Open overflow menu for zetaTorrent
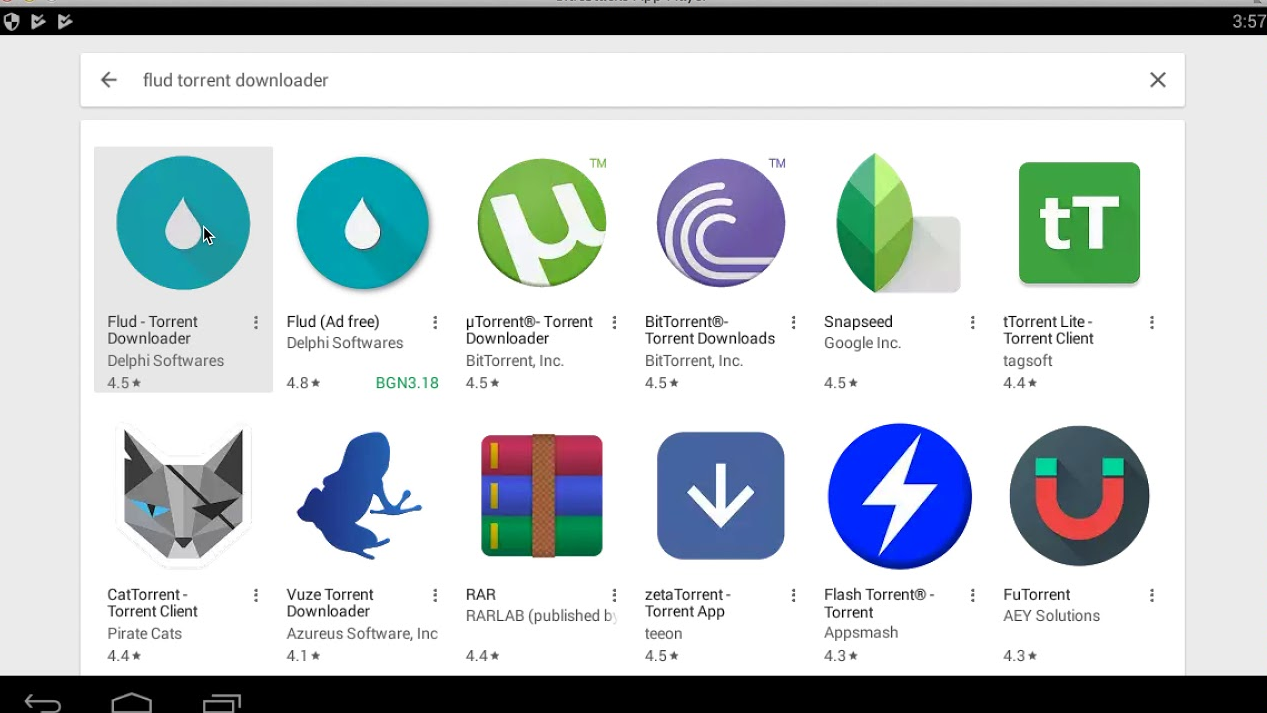1267x713 pixels. pos(794,595)
